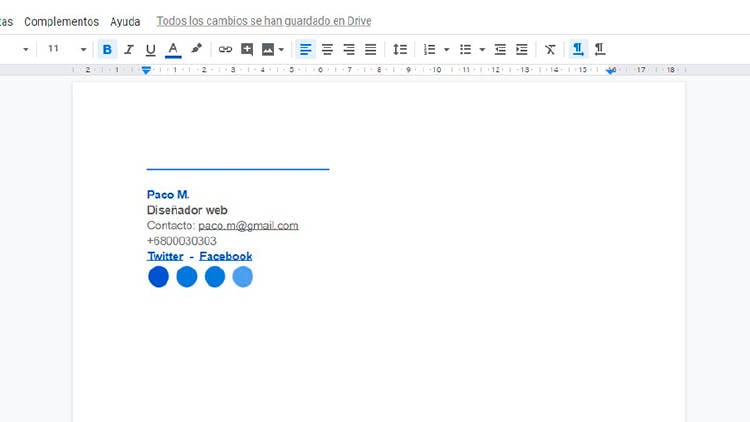The width and height of the screenshot is (750, 422).
Task: Toggle italic text formatting
Action: click(129, 49)
